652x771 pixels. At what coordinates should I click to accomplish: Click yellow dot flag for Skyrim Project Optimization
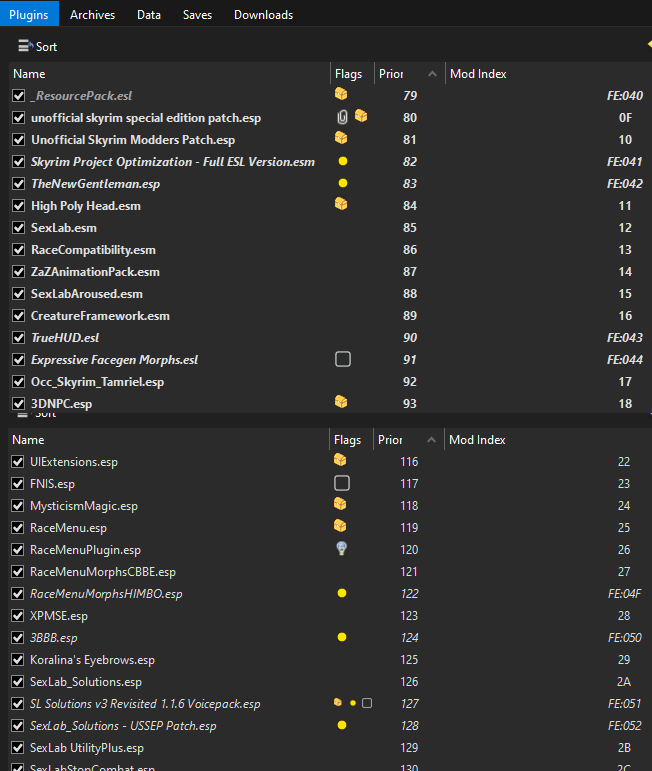pyautogui.click(x=343, y=161)
